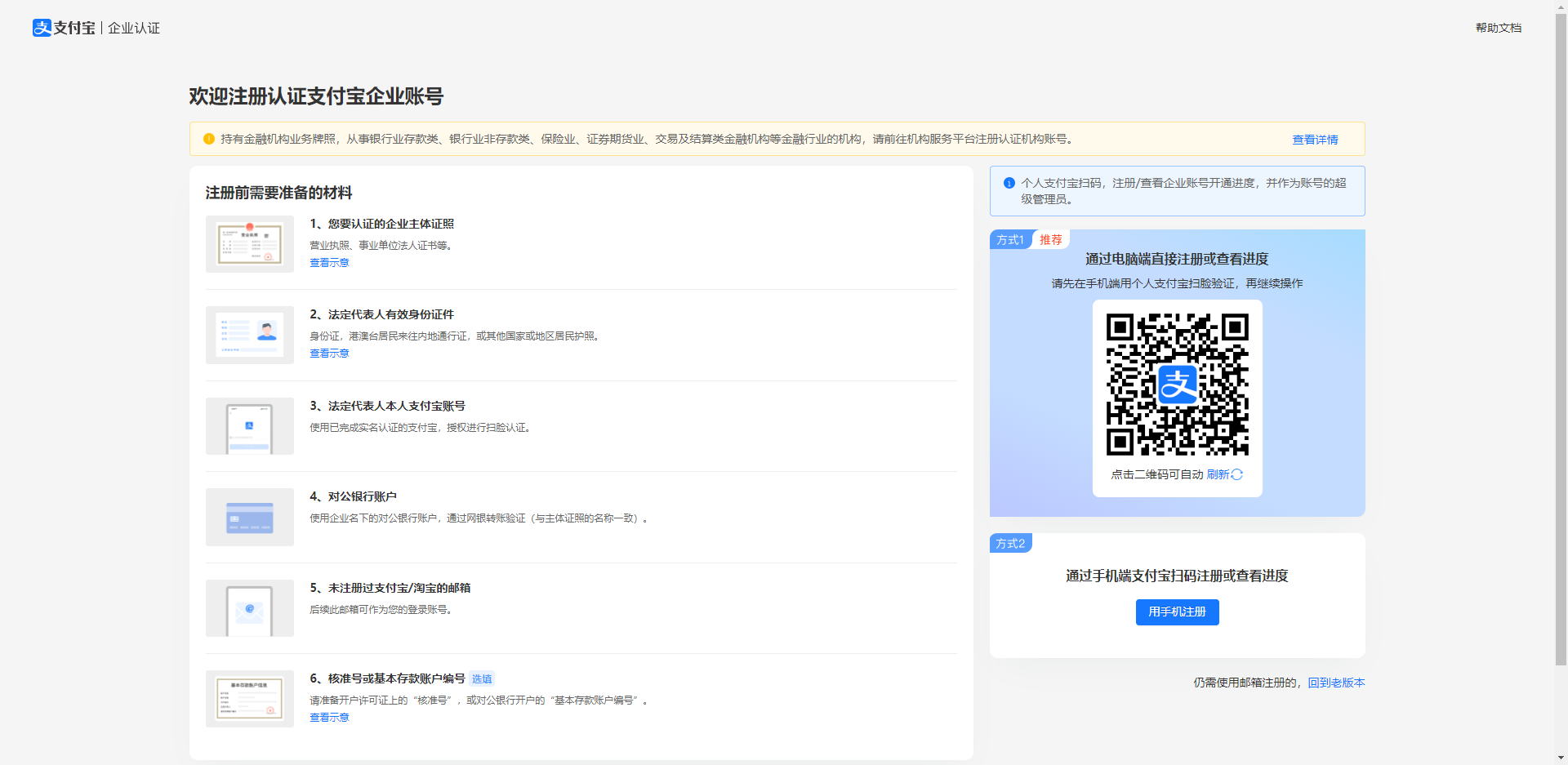1568x765 pixels.
Task: Click 查看示意 under the business license item
Action: 329,262
